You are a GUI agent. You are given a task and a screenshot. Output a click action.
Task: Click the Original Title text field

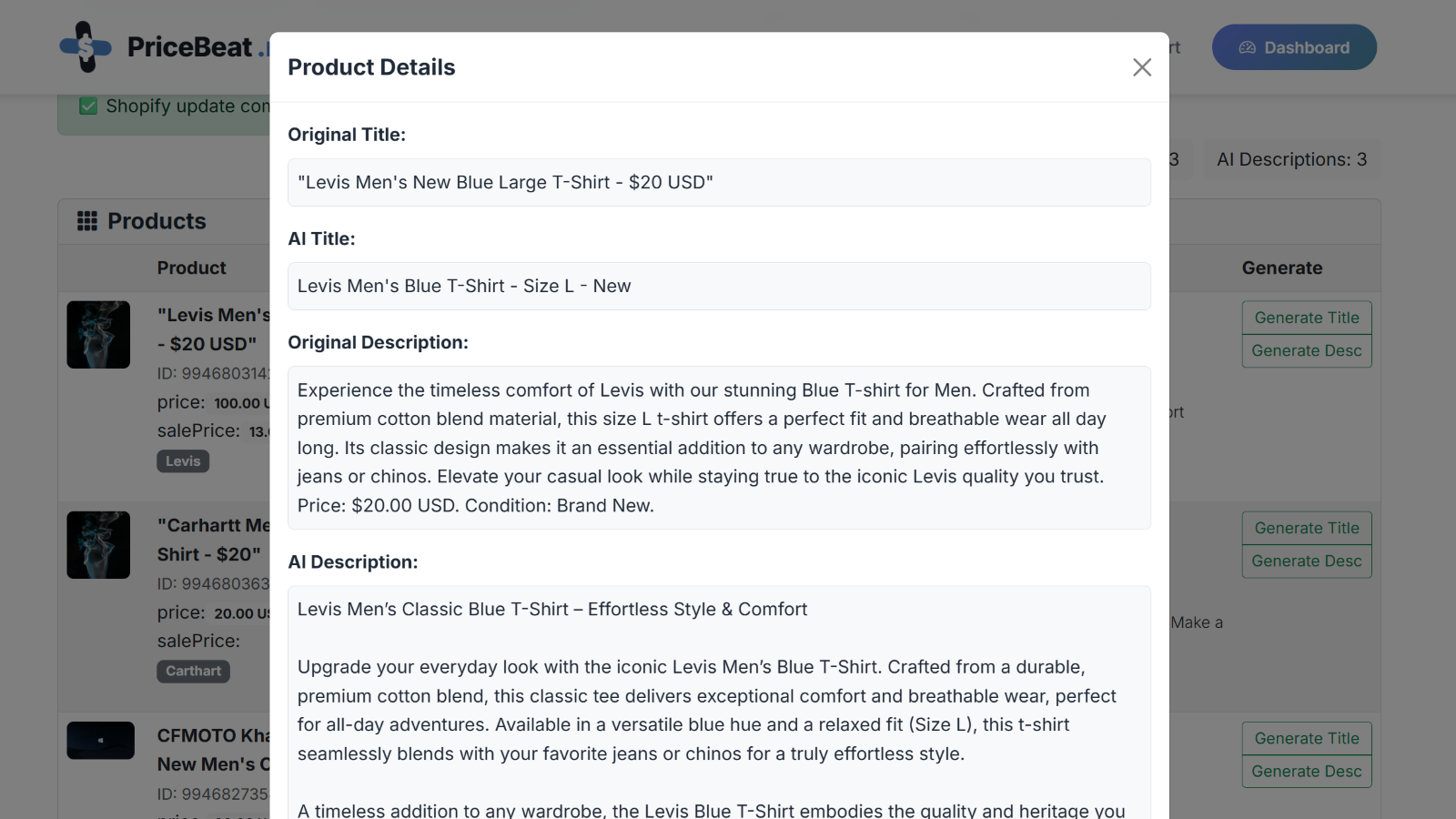click(719, 182)
